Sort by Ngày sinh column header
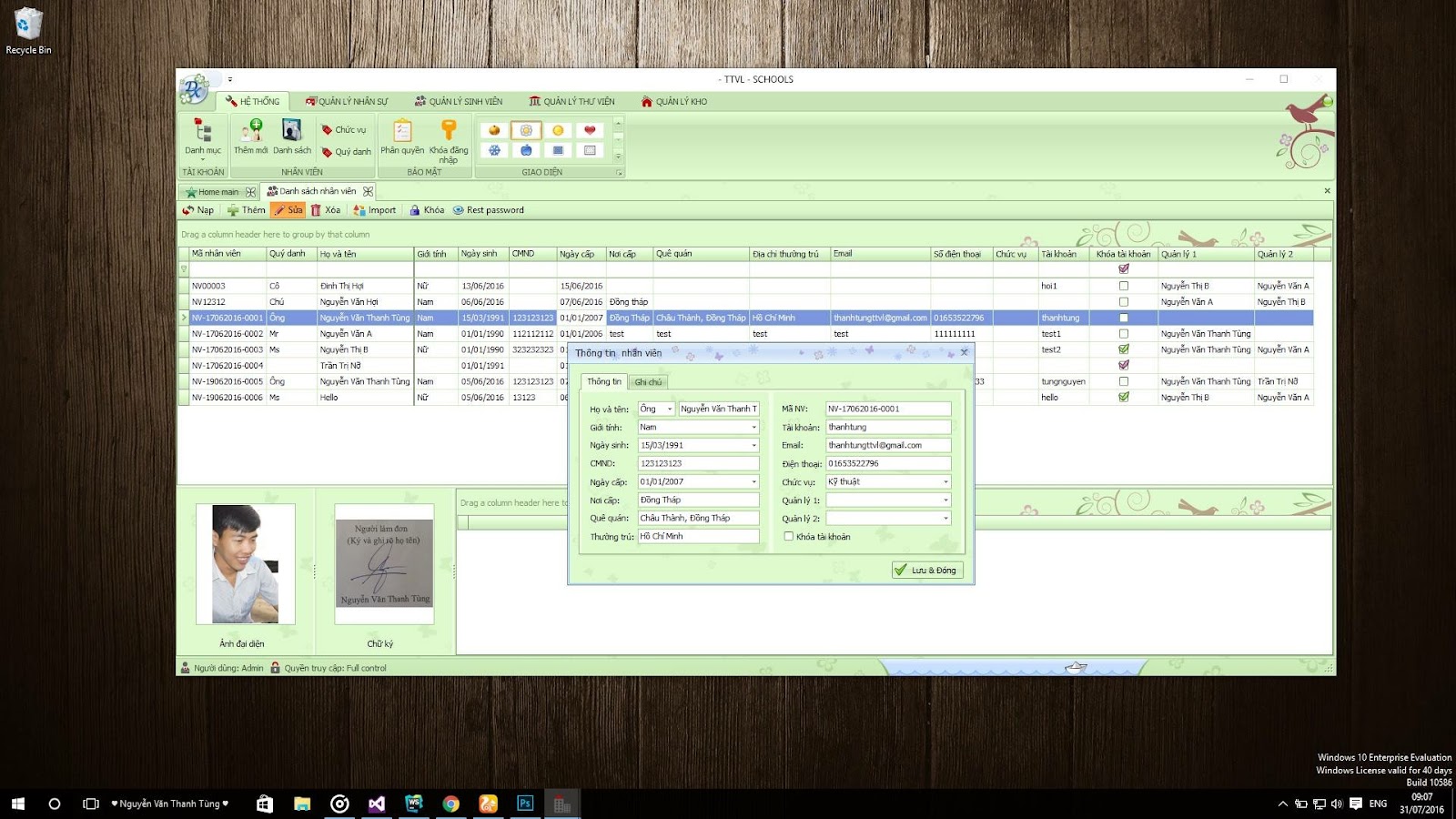1456x819 pixels. coord(483,254)
